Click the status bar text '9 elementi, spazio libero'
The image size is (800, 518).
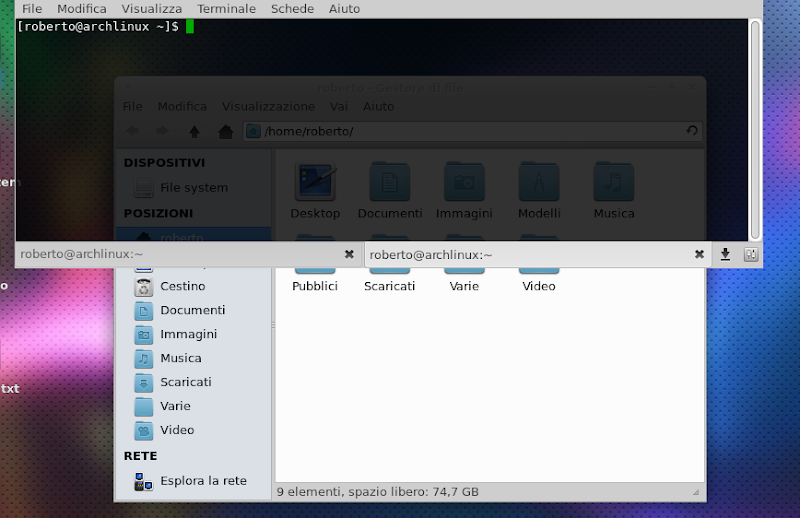click(x=378, y=492)
